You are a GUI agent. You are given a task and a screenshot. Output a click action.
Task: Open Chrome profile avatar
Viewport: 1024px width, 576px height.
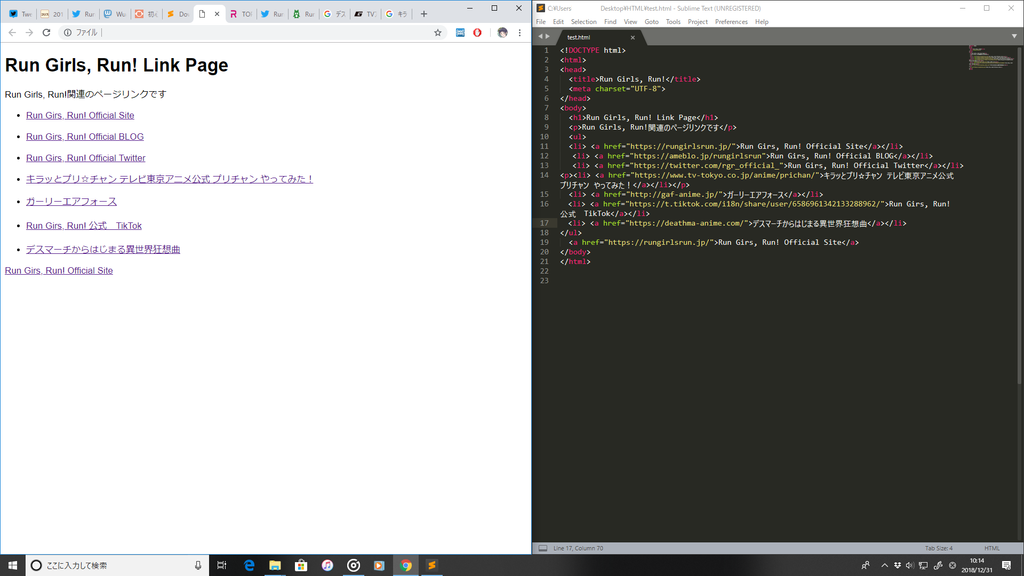(x=502, y=33)
